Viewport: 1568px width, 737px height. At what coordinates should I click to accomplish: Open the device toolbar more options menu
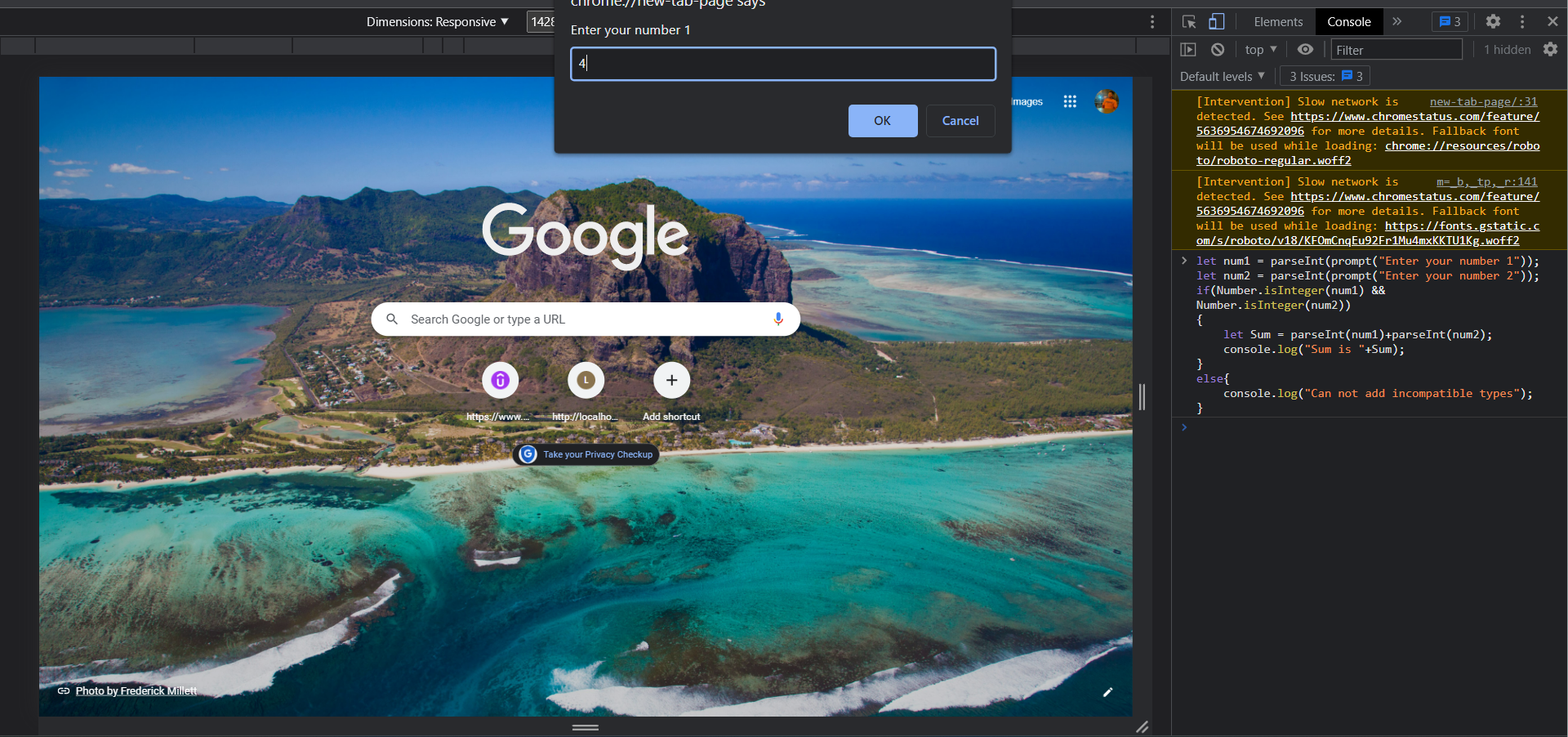(1152, 22)
